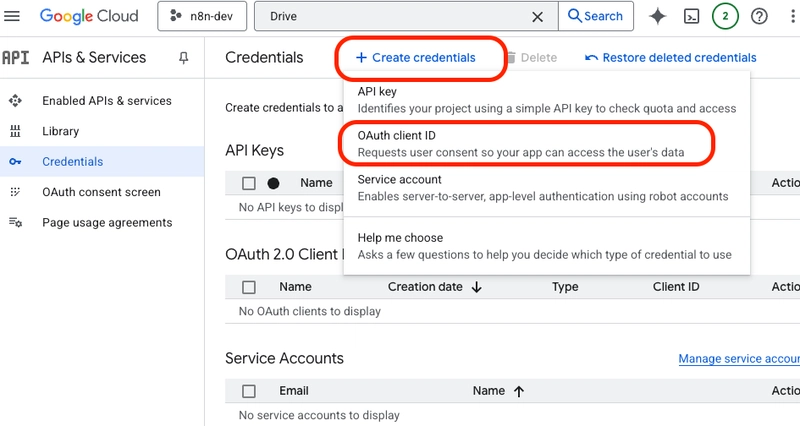Open notifications badge showing 2
Viewport: 800px width, 426px height.
[725, 16]
